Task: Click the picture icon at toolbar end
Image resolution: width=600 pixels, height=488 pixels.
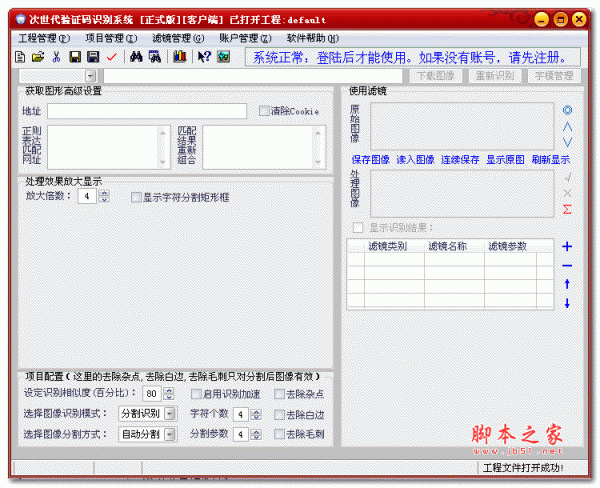Action: [223, 57]
